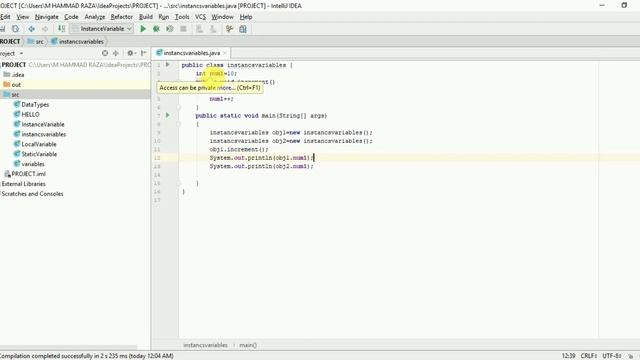Open the Window menu
The image size is (640, 360).
pyautogui.click(x=222, y=17)
